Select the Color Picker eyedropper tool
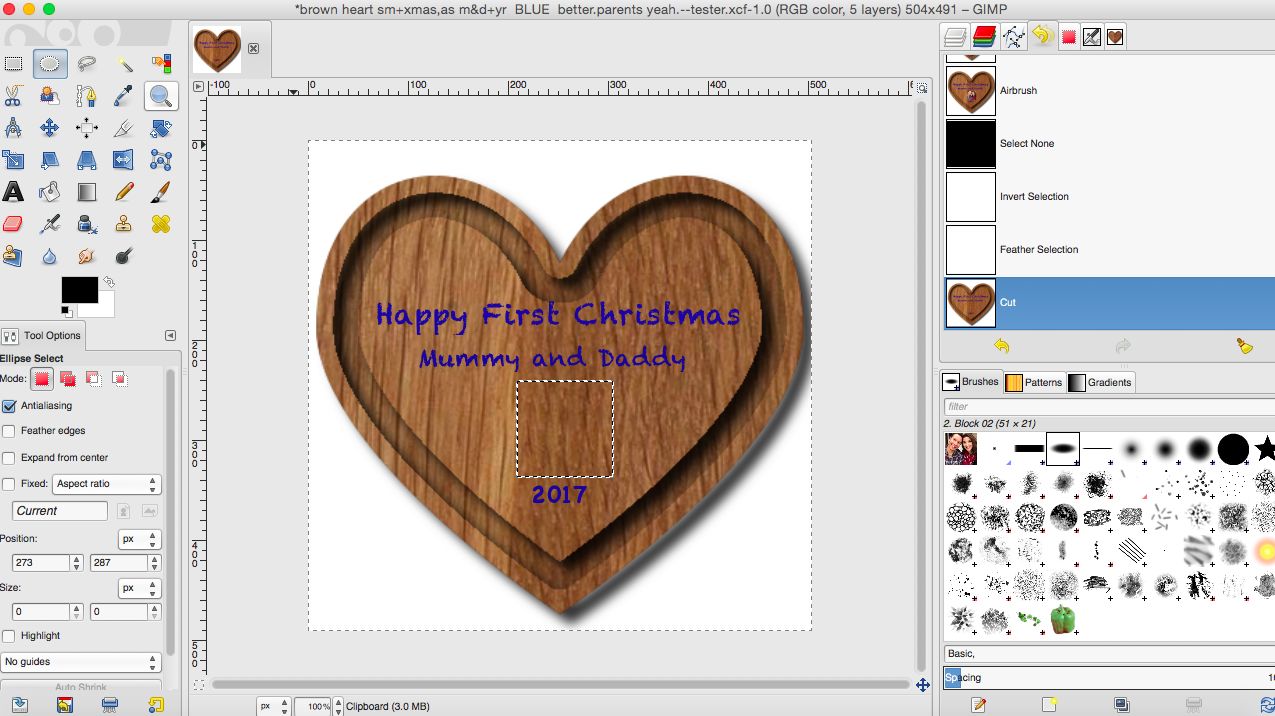1275x716 pixels. [x=124, y=96]
